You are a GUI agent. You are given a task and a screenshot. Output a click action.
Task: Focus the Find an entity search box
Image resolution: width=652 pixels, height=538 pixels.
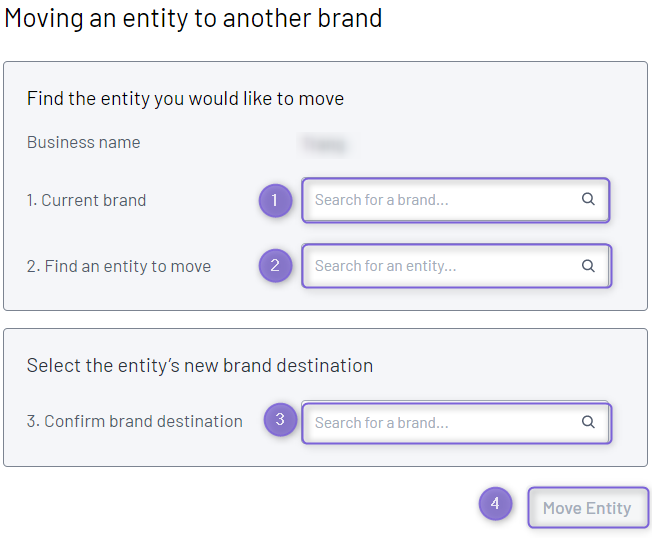457,266
